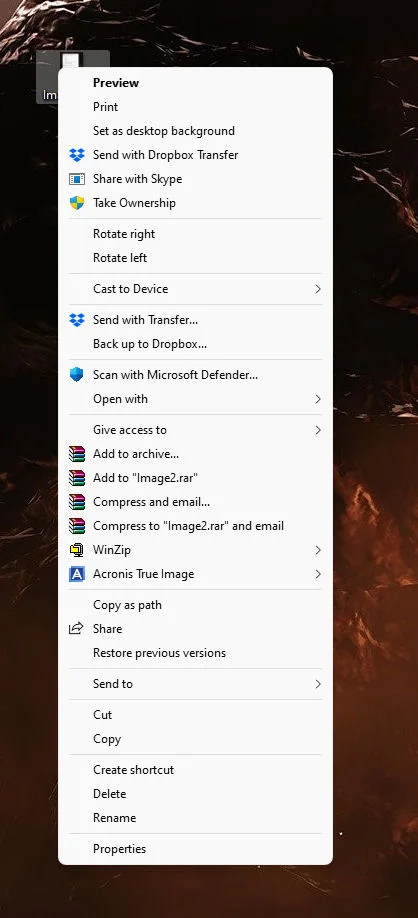Choose Create shortcut
Screen dimensions: 418x918
[196, 770]
